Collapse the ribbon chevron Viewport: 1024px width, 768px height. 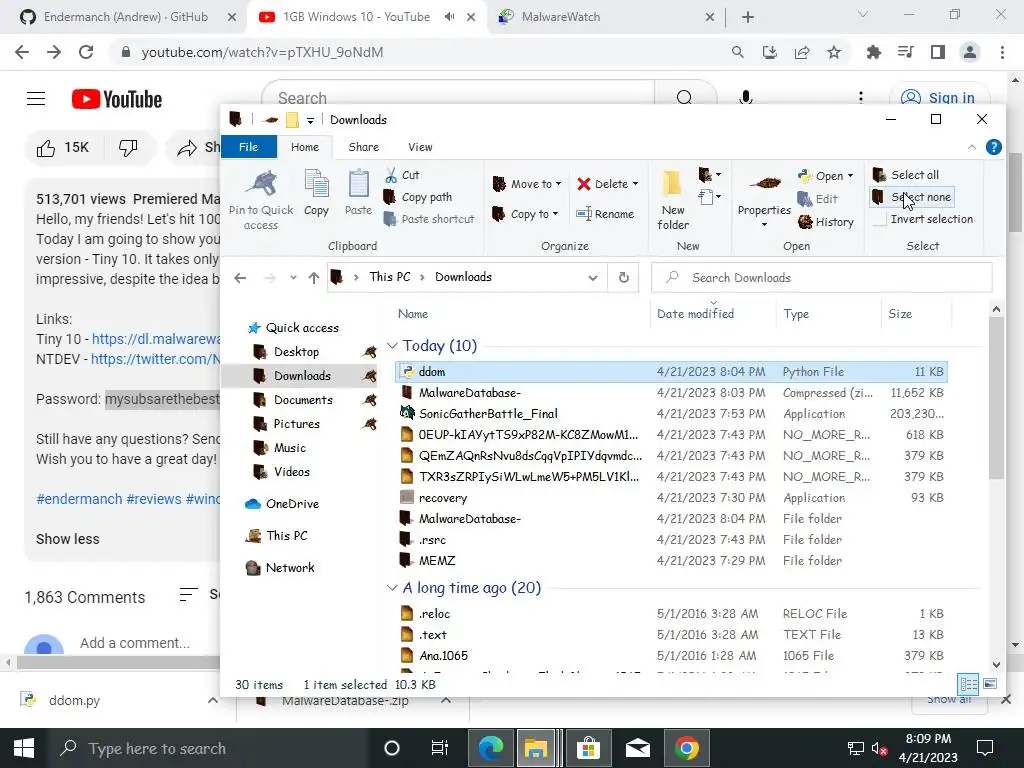tap(972, 147)
